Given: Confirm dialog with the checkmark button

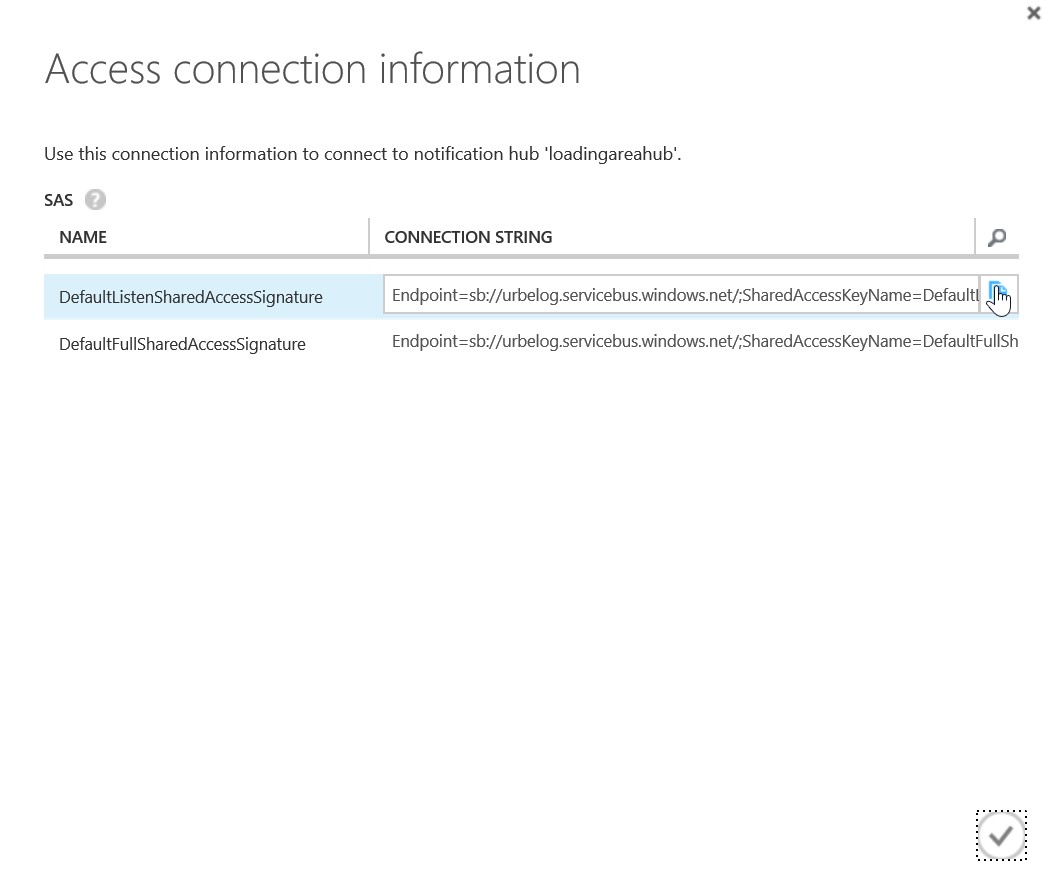Looking at the screenshot, I should point(1001,835).
